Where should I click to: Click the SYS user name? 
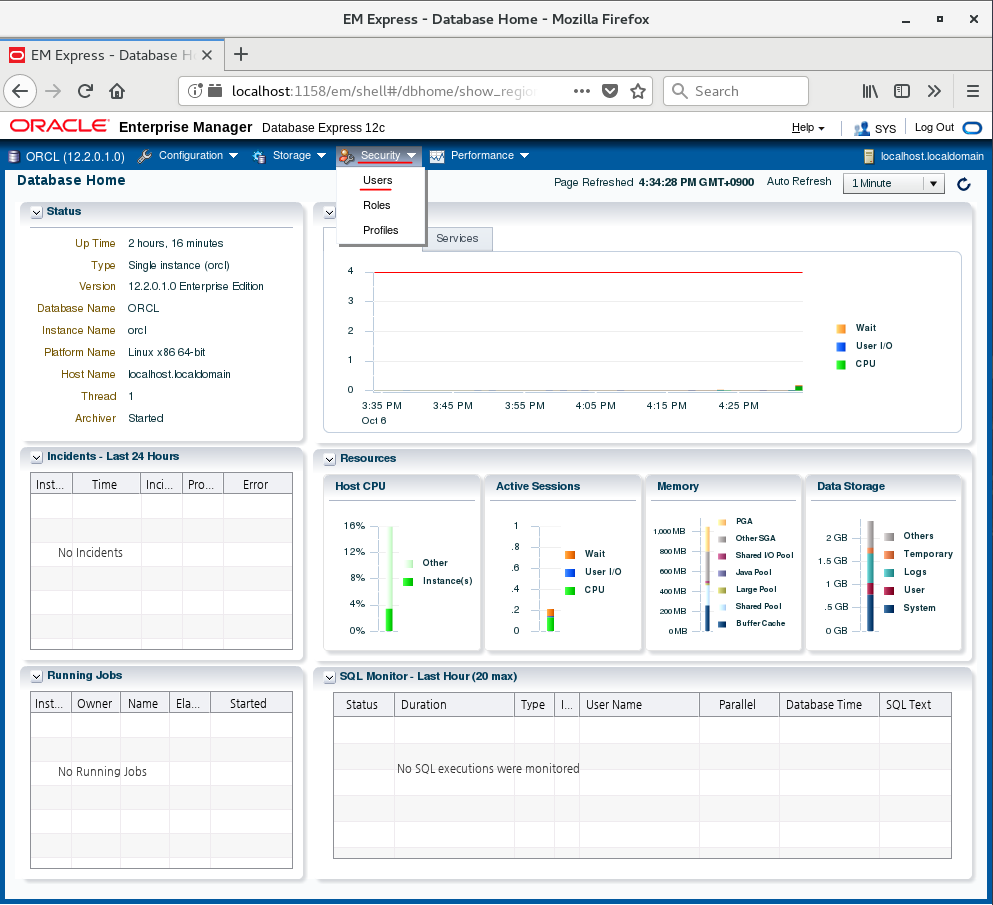pos(885,129)
